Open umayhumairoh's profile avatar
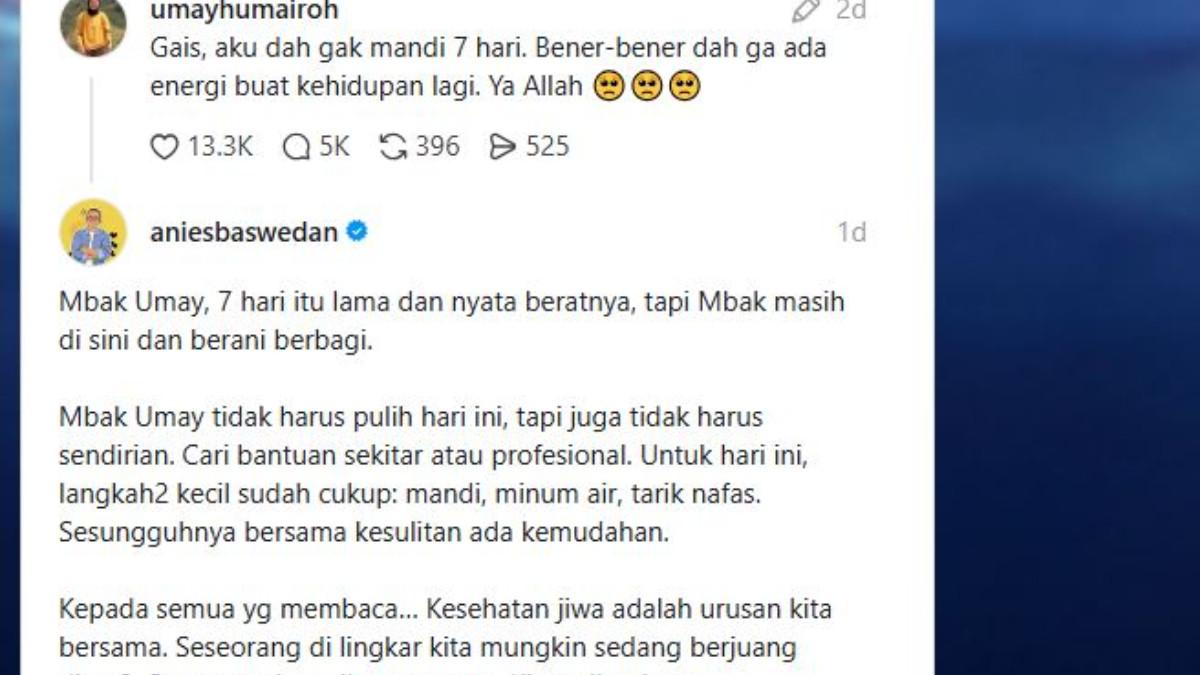Image resolution: width=1200 pixels, height=675 pixels. [93, 25]
